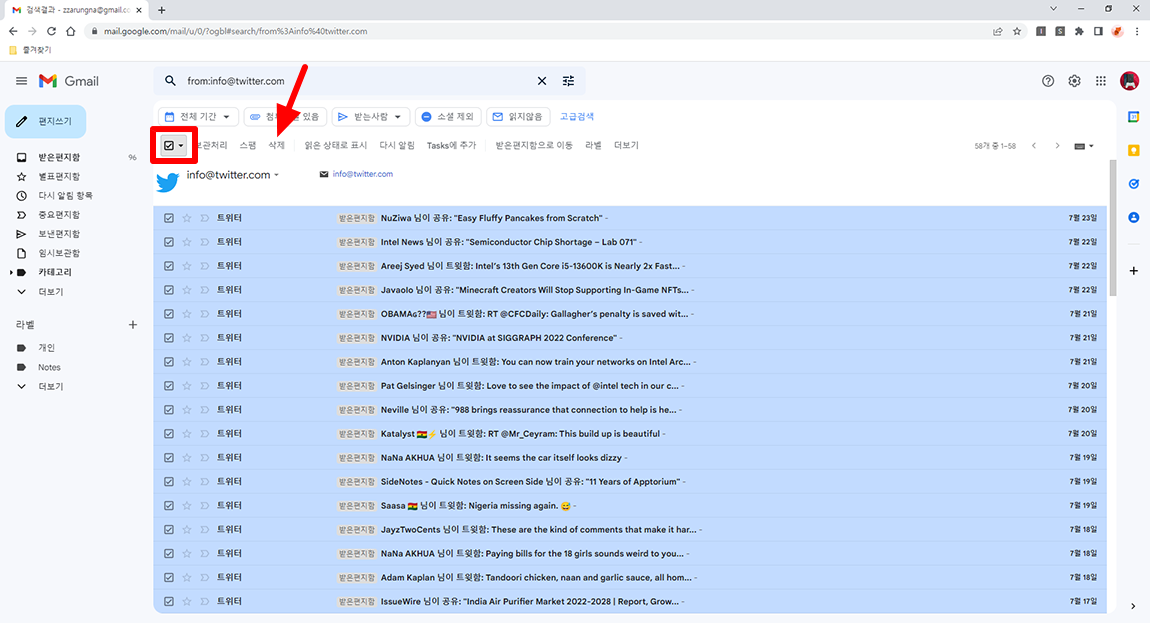Image resolution: width=1150 pixels, height=623 pixels.
Task: Click the search magnifier icon
Action: [170, 81]
